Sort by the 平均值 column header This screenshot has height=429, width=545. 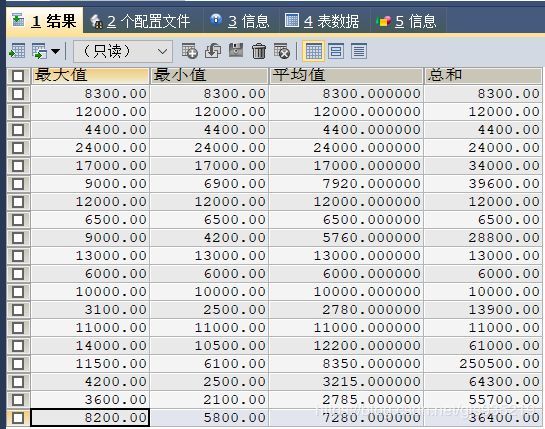point(346,75)
